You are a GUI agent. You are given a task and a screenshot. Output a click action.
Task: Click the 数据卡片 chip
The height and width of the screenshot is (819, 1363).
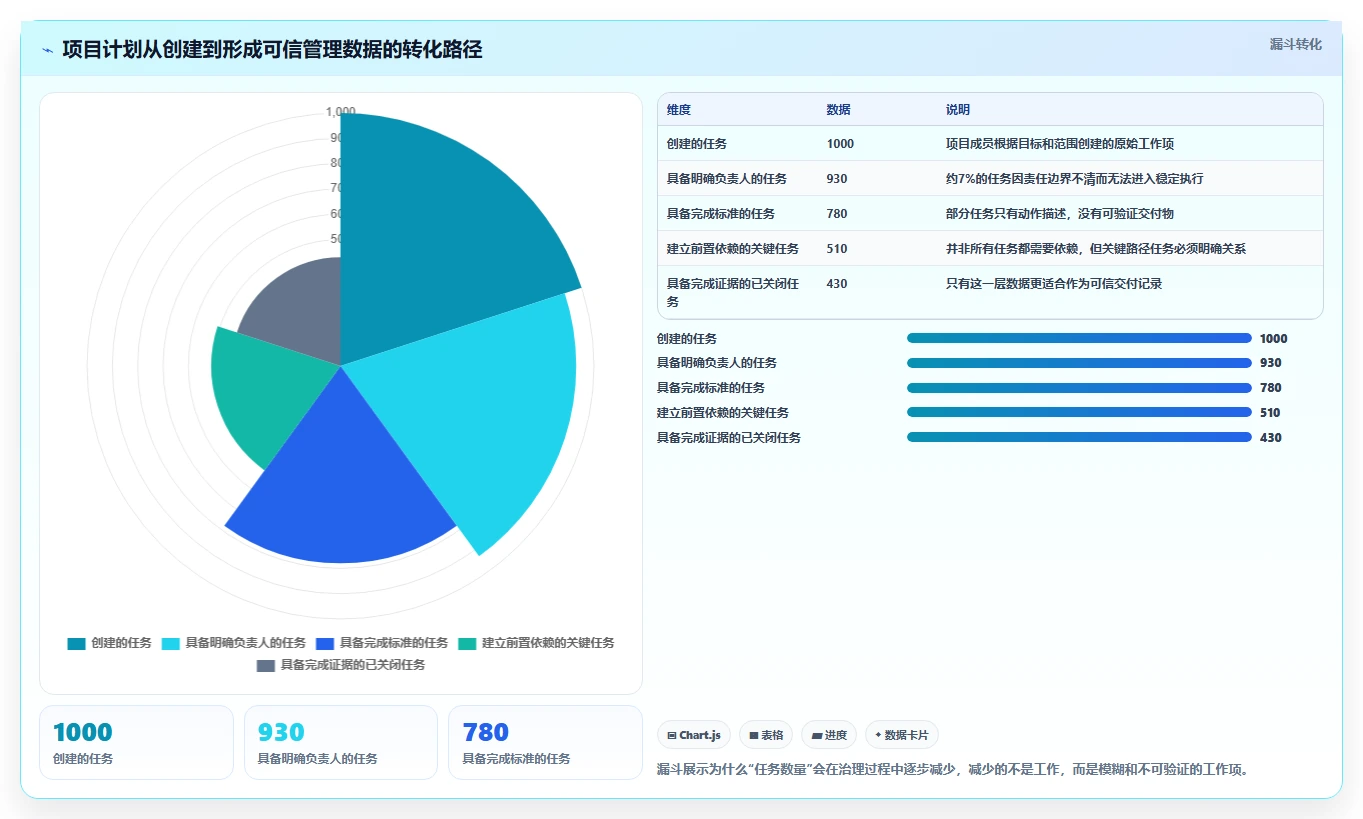point(902,735)
